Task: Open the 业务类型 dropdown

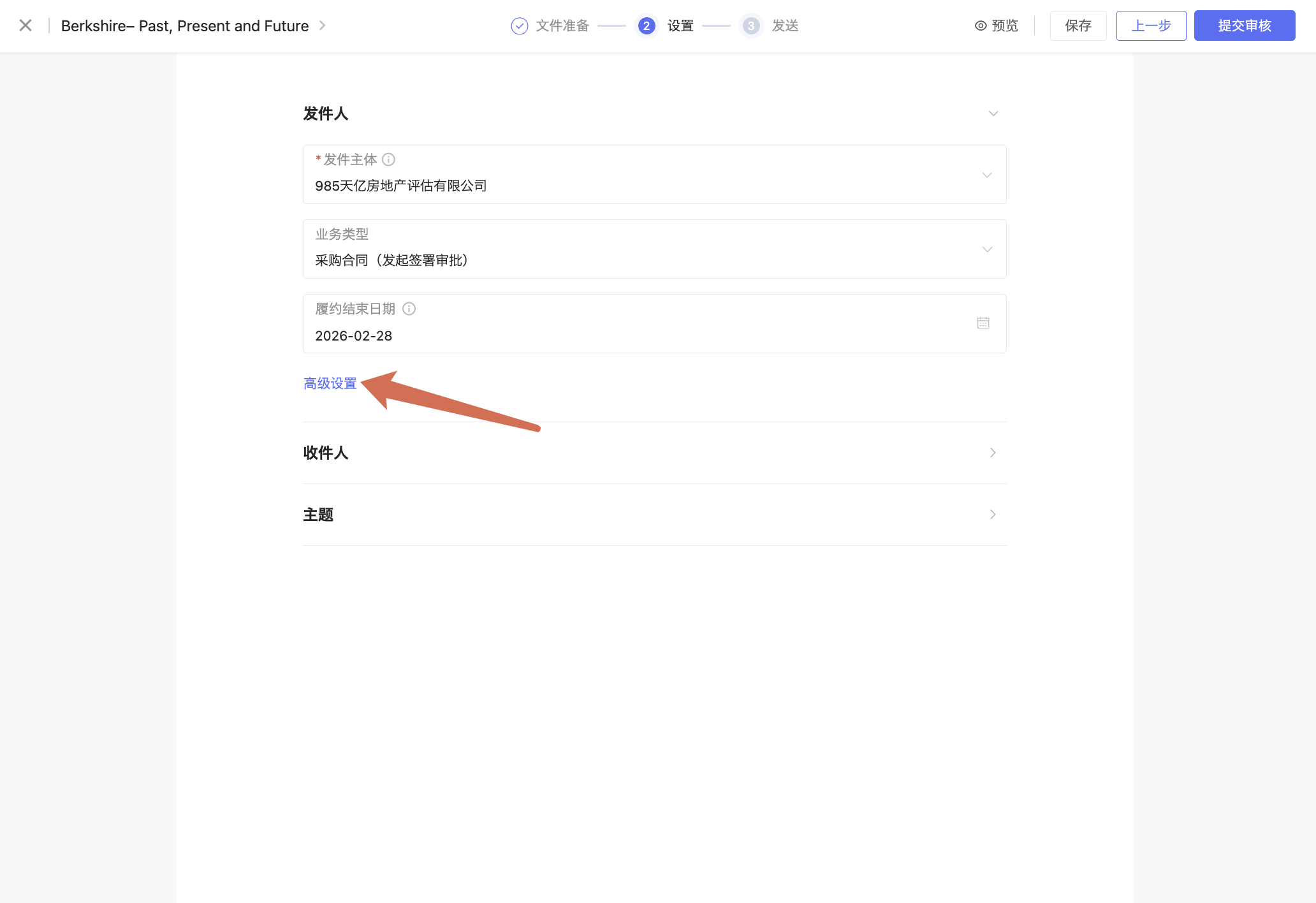Action: coord(987,249)
